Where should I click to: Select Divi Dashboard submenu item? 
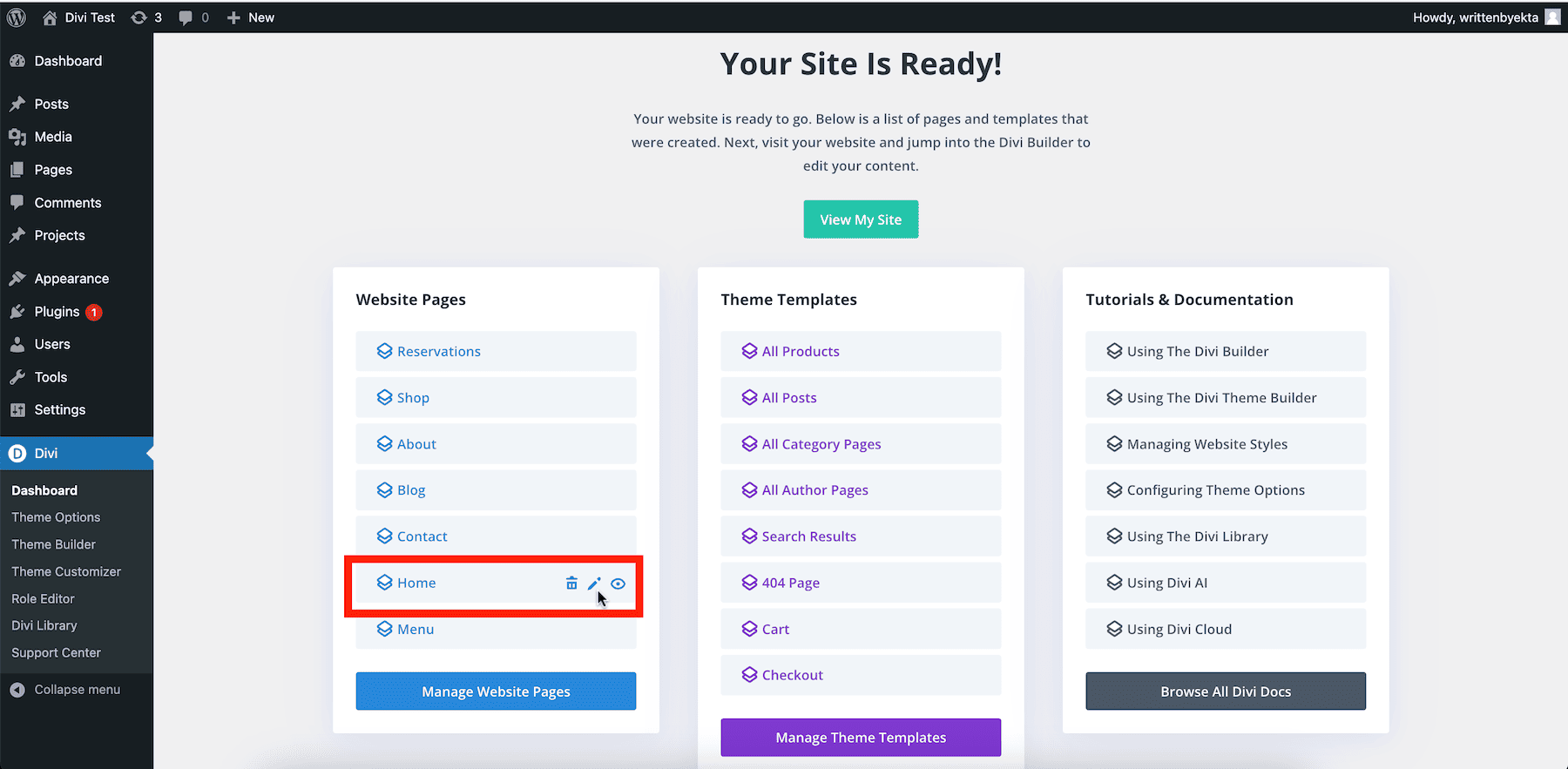point(44,490)
